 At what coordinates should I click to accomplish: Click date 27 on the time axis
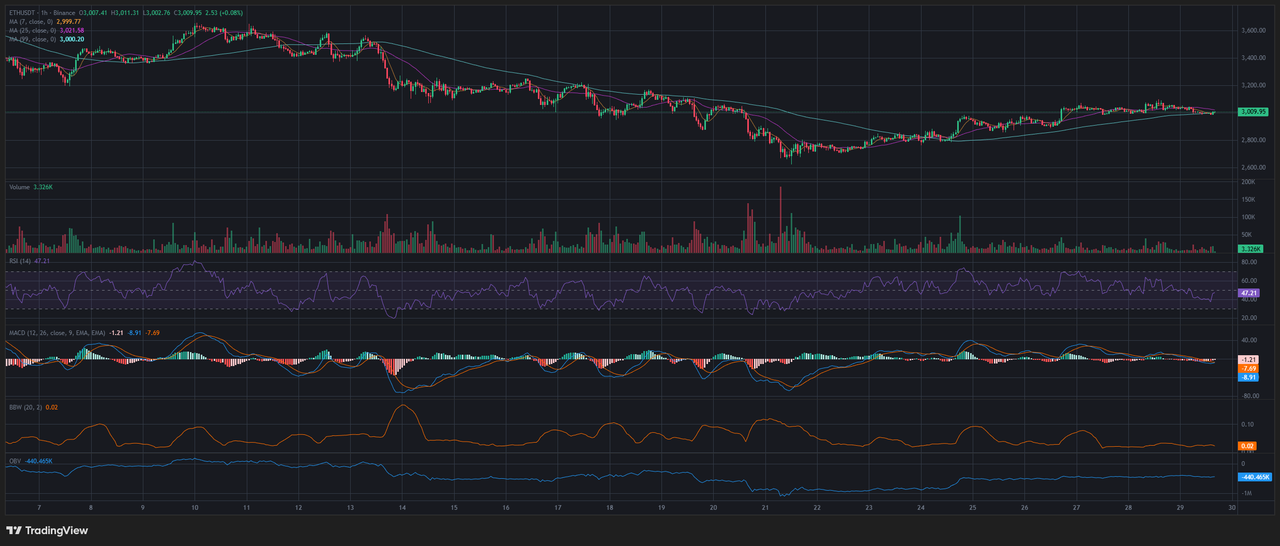click(x=1076, y=508)
